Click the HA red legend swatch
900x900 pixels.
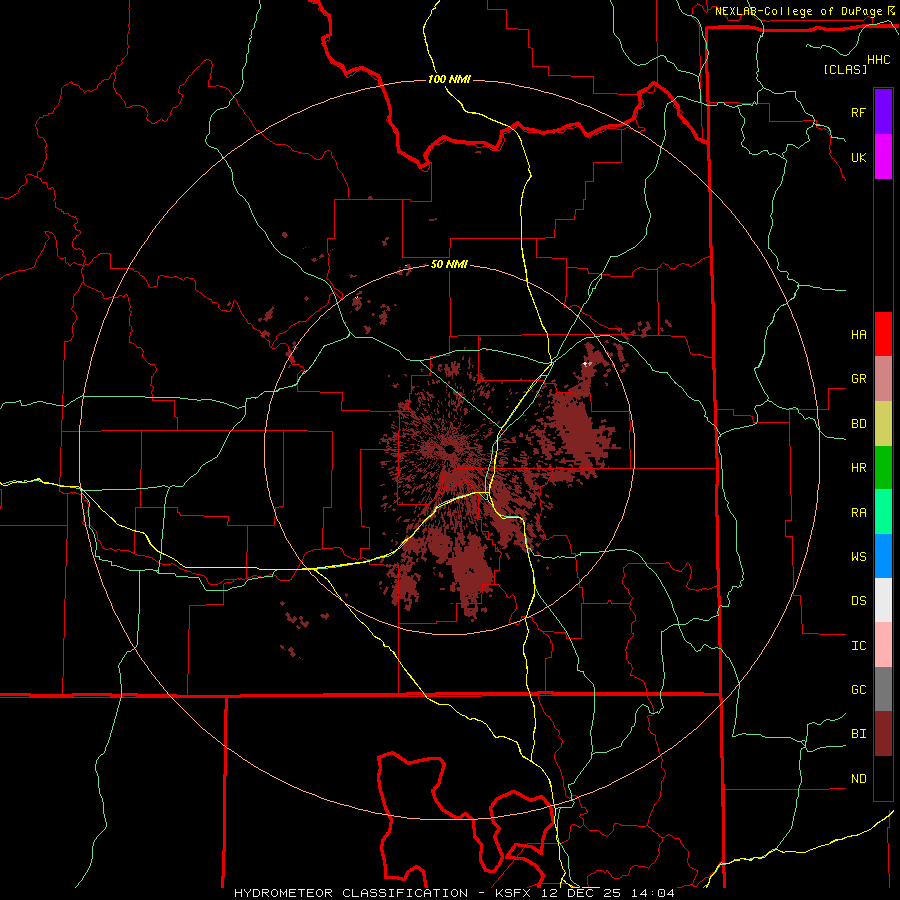point(883,334)
